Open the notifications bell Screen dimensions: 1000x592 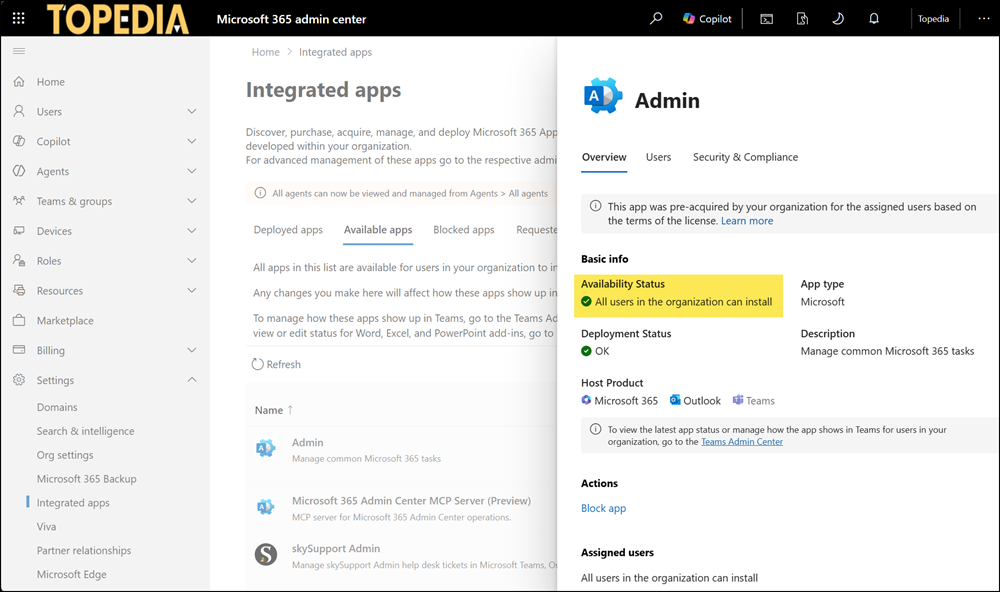(874, 18)
